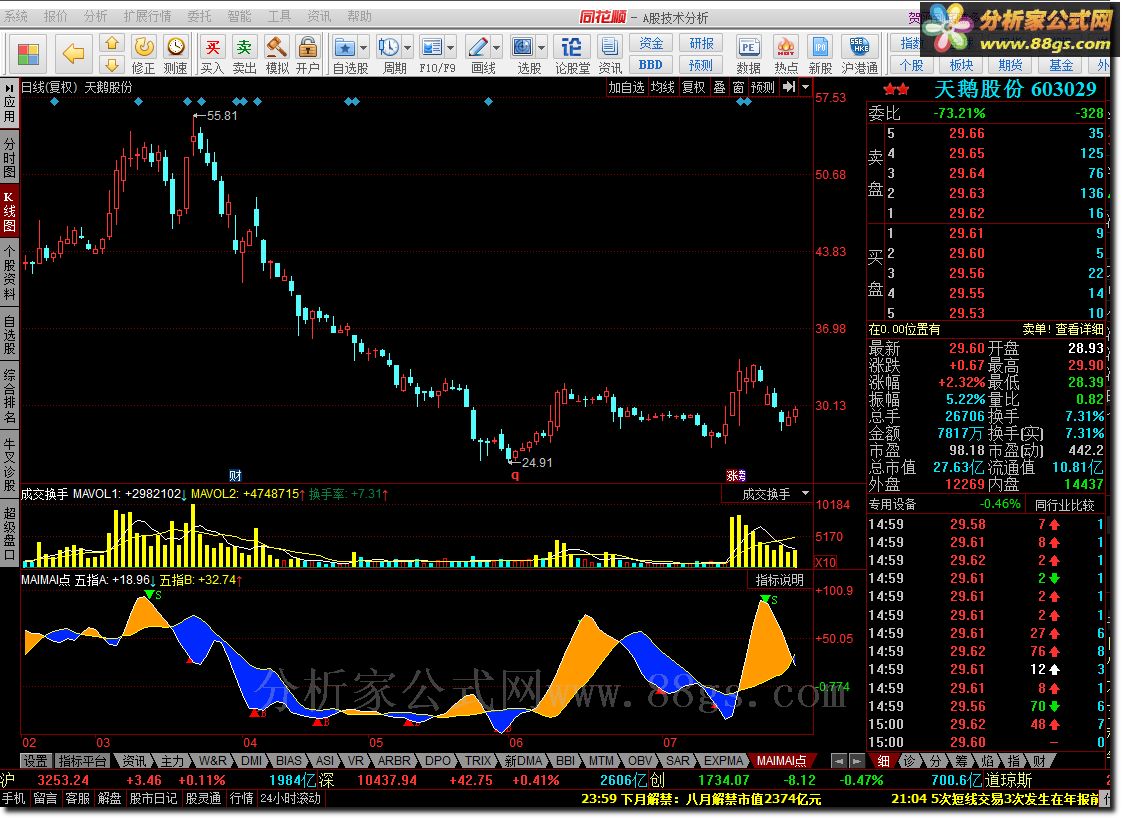Select the MAIMAI点 indicator tab
Screen dimensions: 1122x818
(782, 761)
